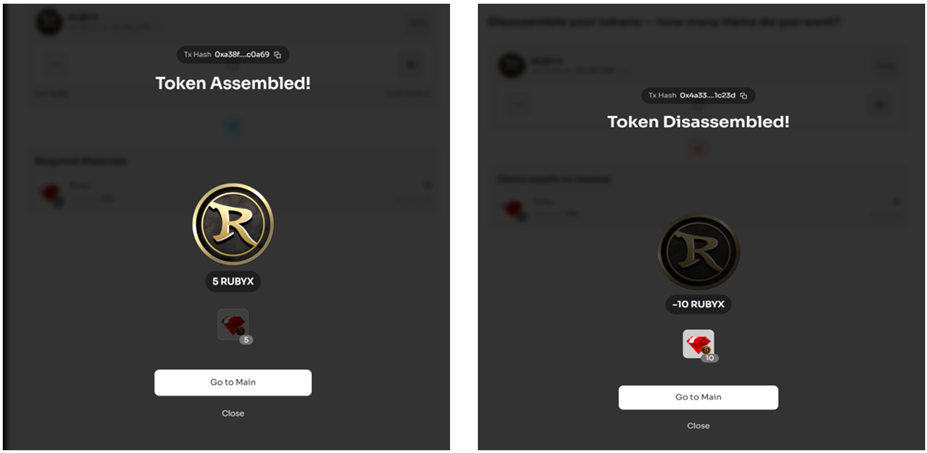Click the -10 RUBYX amount pill
The width and height of the screenshot is (927, 453).
698,304
